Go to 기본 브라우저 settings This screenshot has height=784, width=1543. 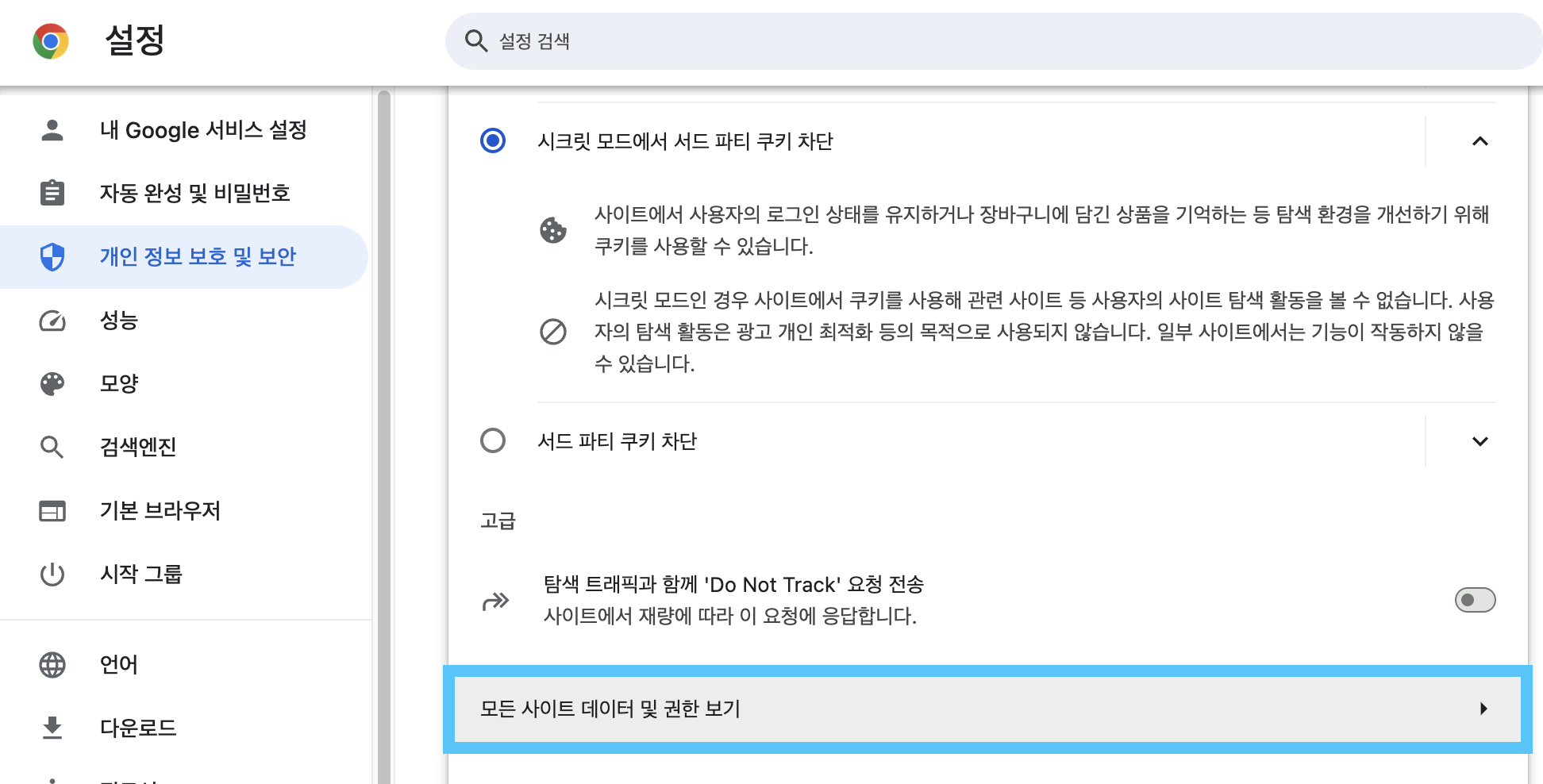pos(160,511)
